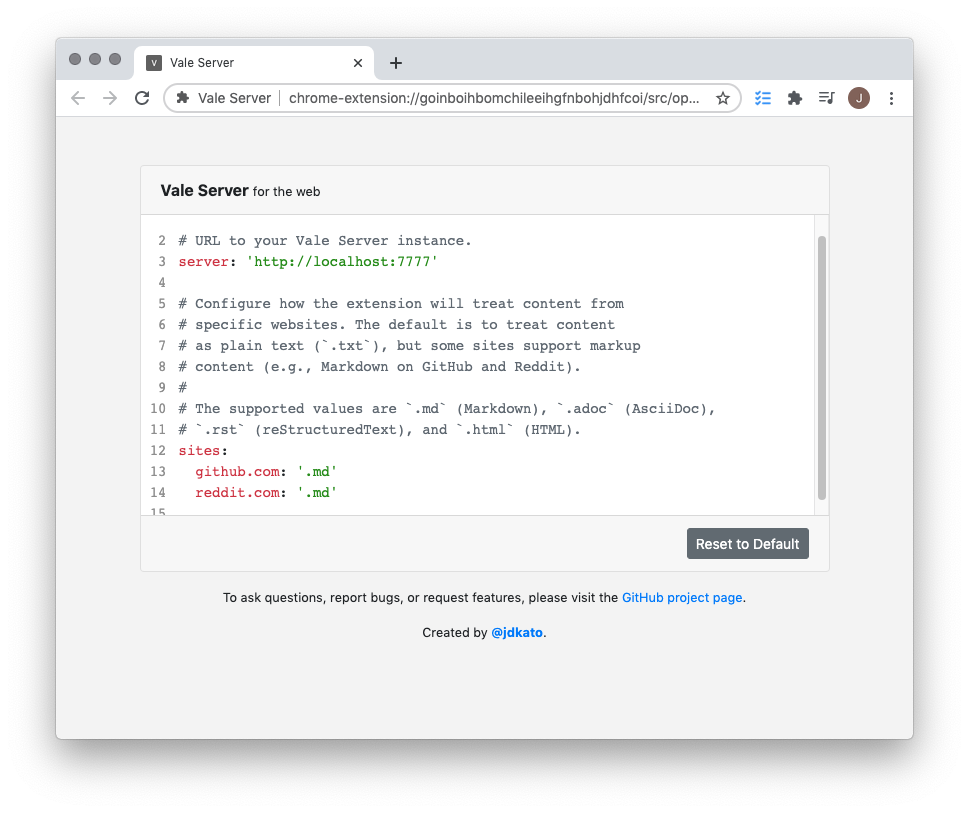Click the Vale Server tab favicon

154,63
